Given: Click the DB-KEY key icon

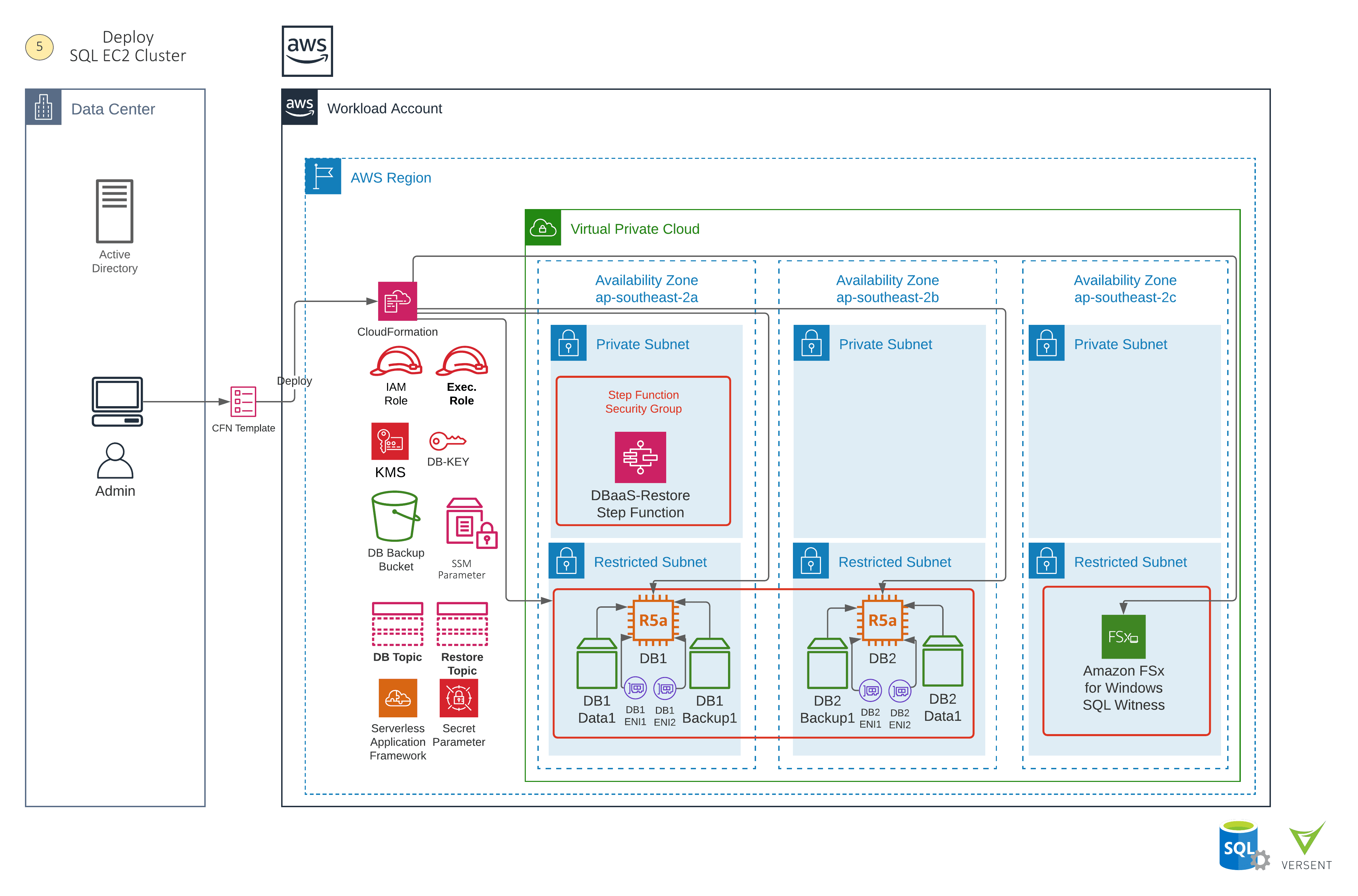Looking at the screenshot, I should coord(448,441).
